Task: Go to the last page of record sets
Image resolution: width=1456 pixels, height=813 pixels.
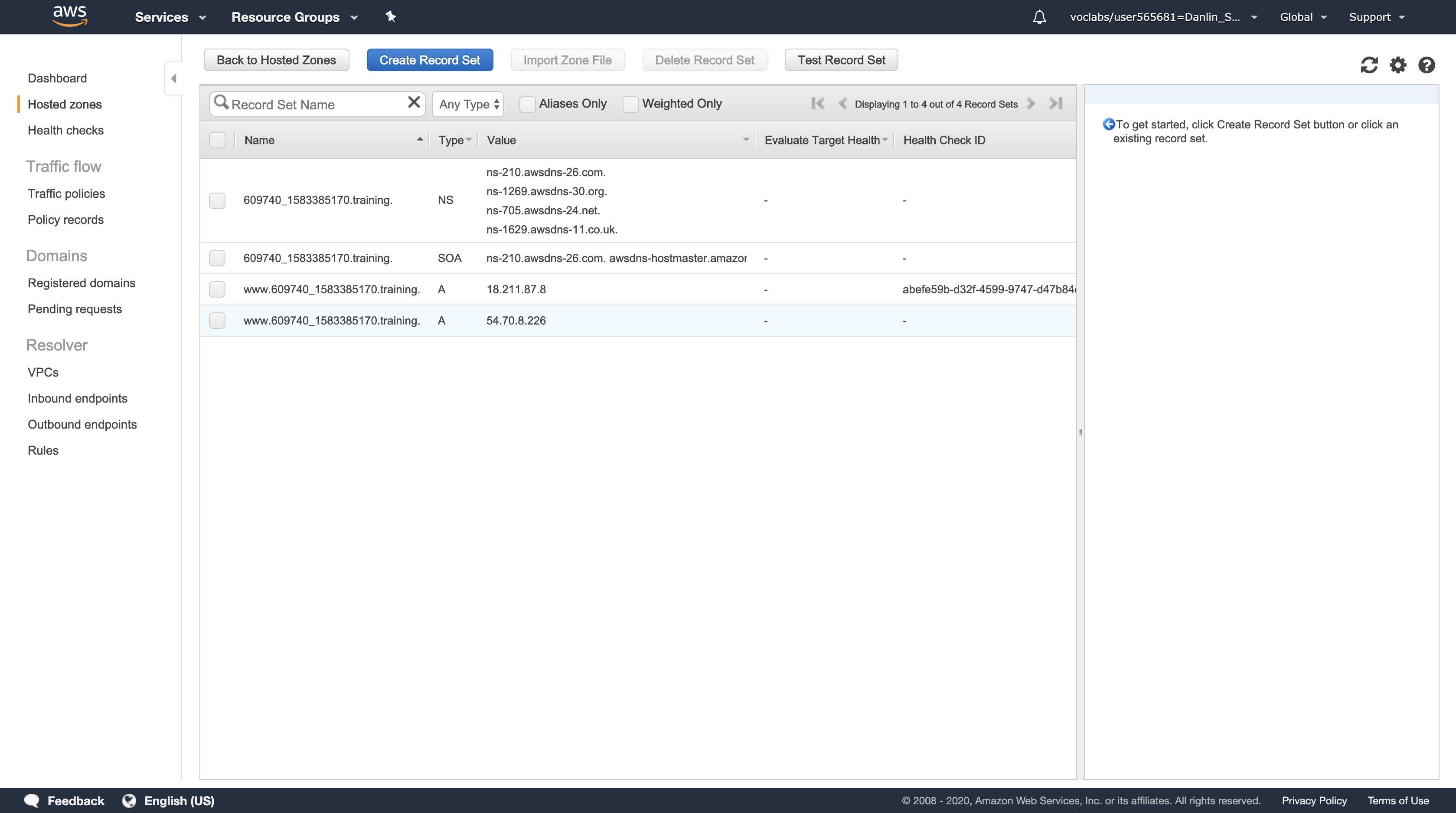Action: click(1056, 103)
